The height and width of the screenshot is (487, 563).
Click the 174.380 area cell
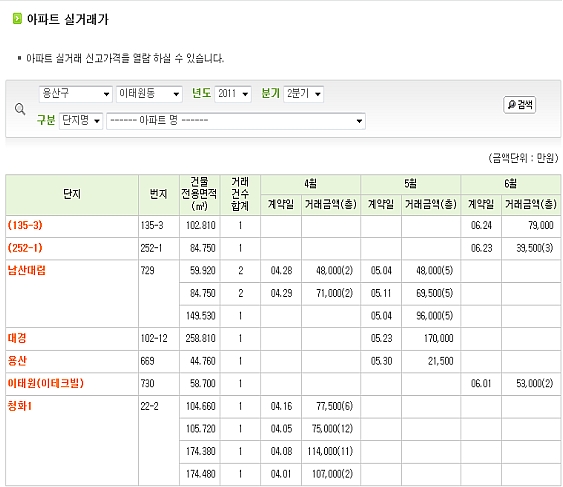pyautogui.click(x=200, y=451)
